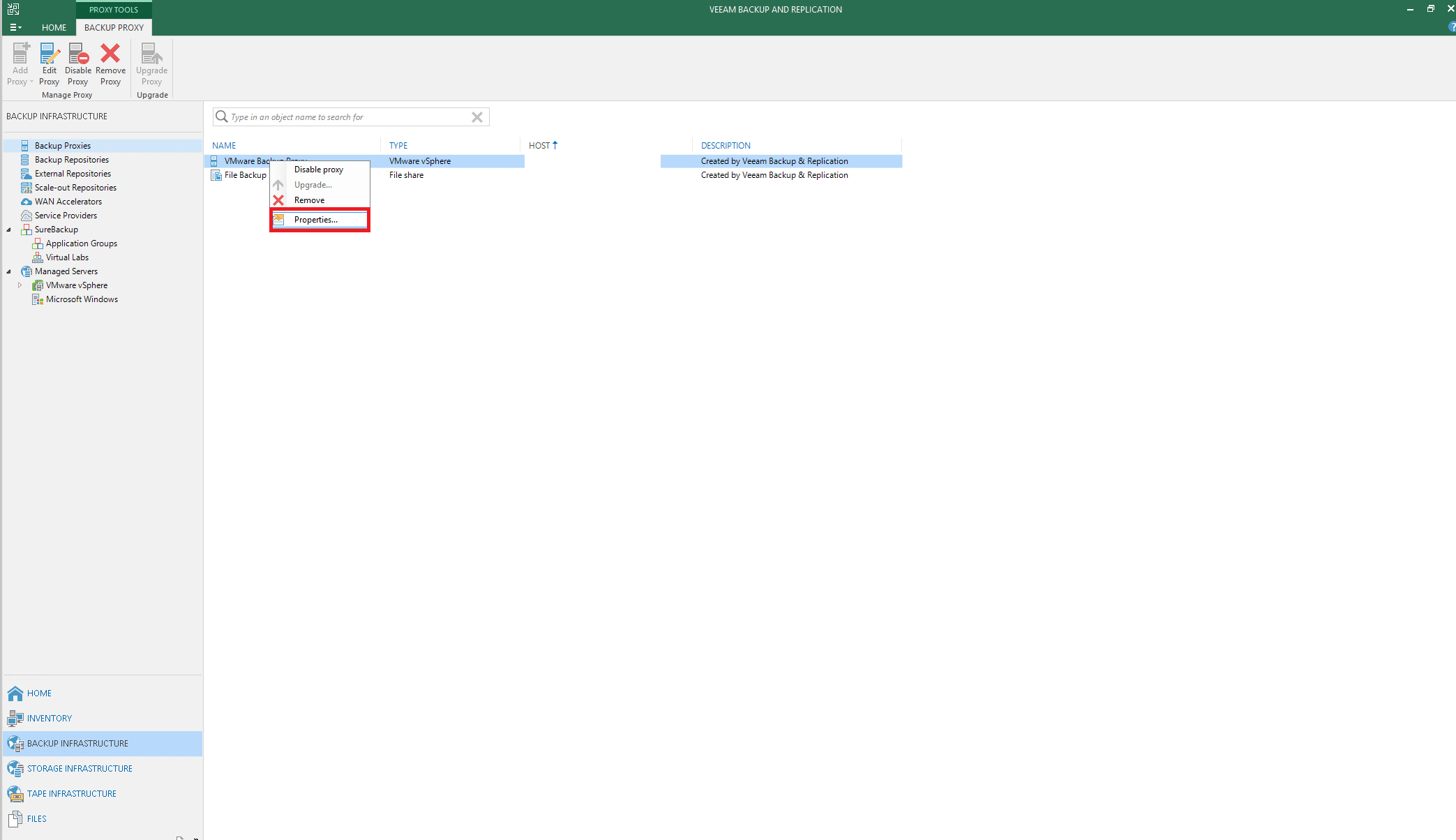Image resolution: width=1456 pixels, height=840 pixels.
Task: Select the Application Groups tree label
Action: point(82,243)
